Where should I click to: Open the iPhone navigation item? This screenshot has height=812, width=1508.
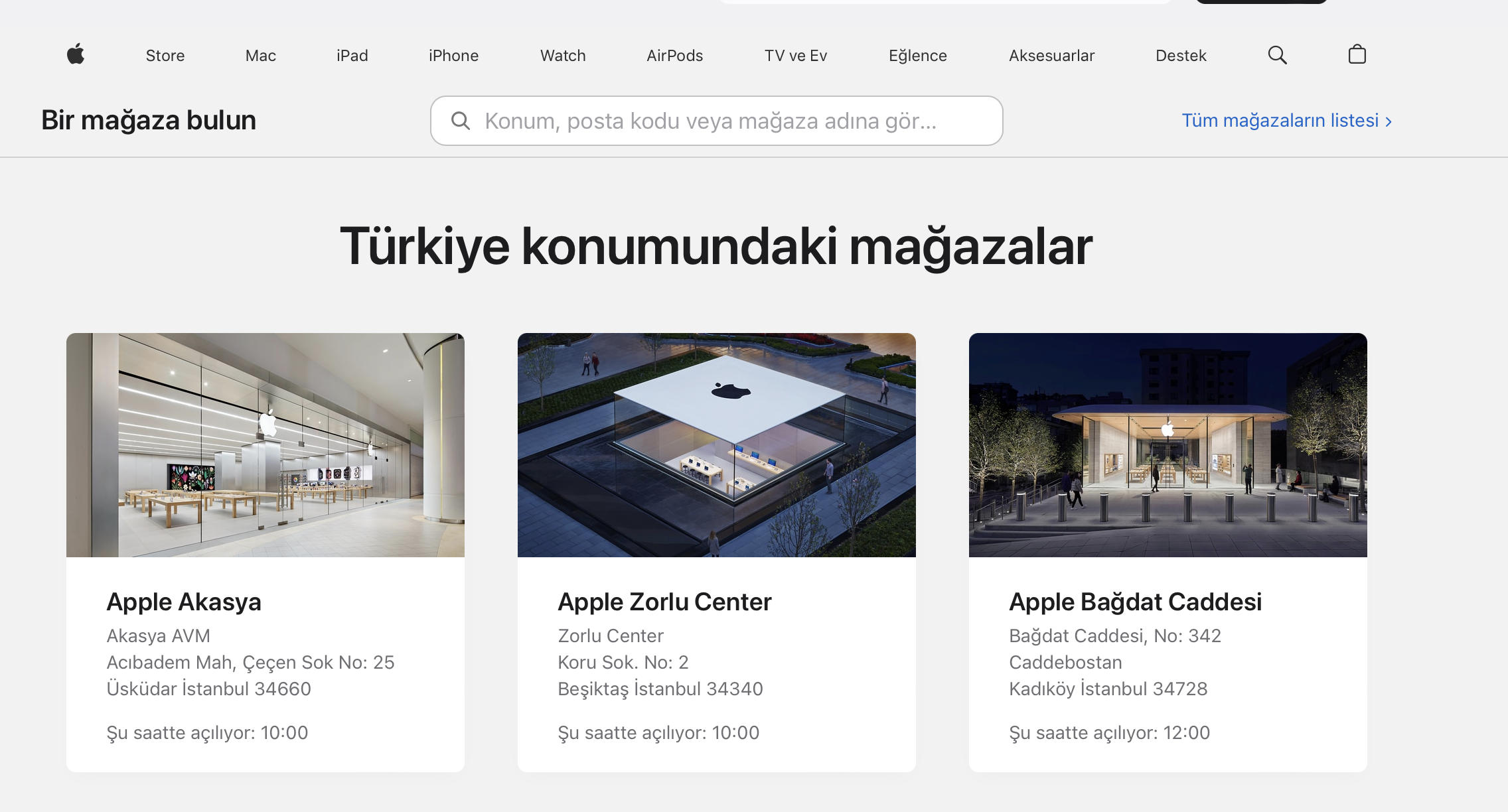453,56
